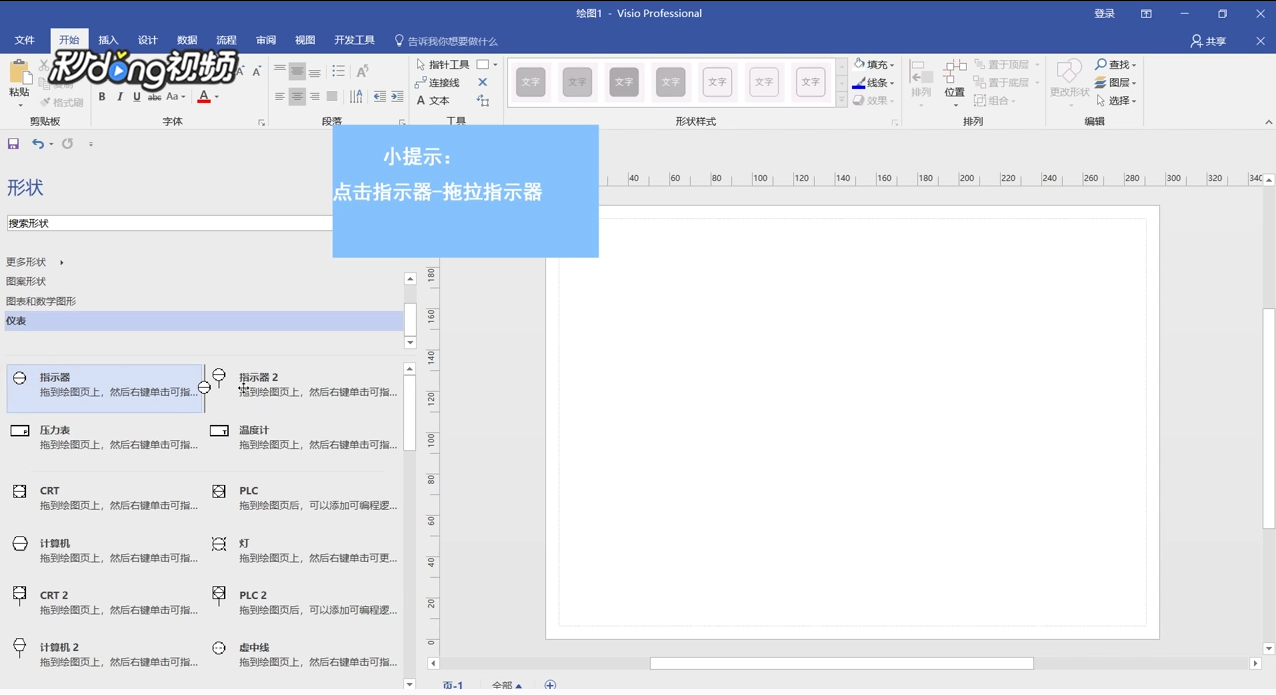The height and width of the screenshot is (695, 1276).
Task: Toggle center paragraph alignment
Action: click(297, 97)
